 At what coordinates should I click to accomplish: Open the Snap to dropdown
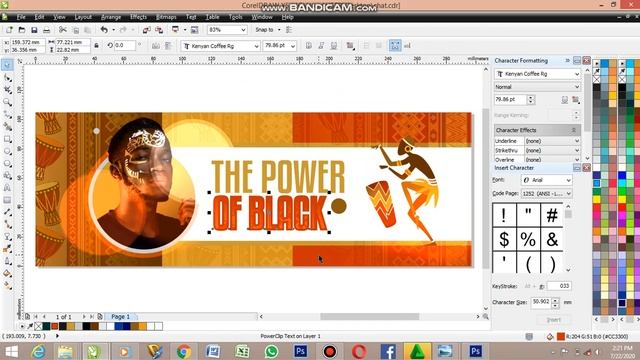click(x=279, y=30)
